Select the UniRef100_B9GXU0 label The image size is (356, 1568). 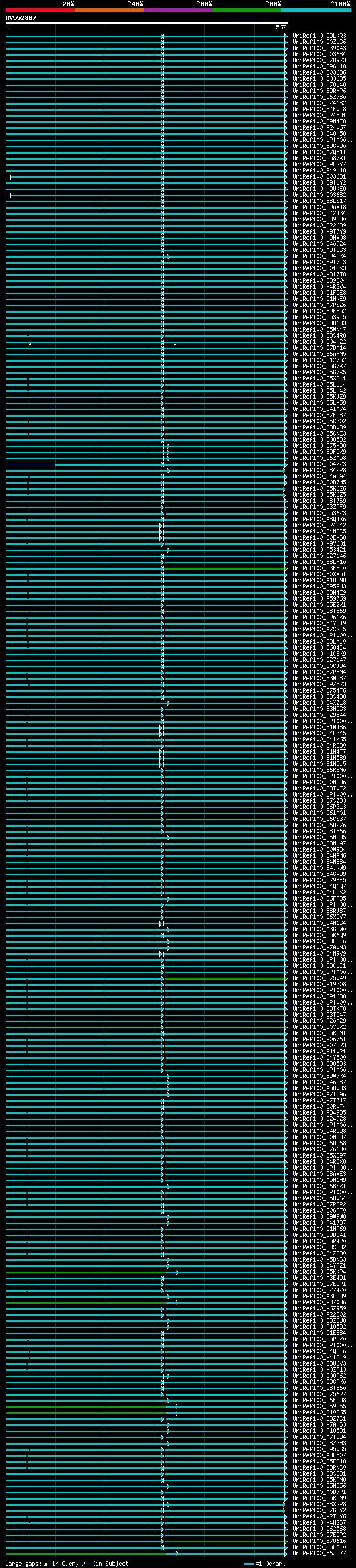tap(319, 146)
